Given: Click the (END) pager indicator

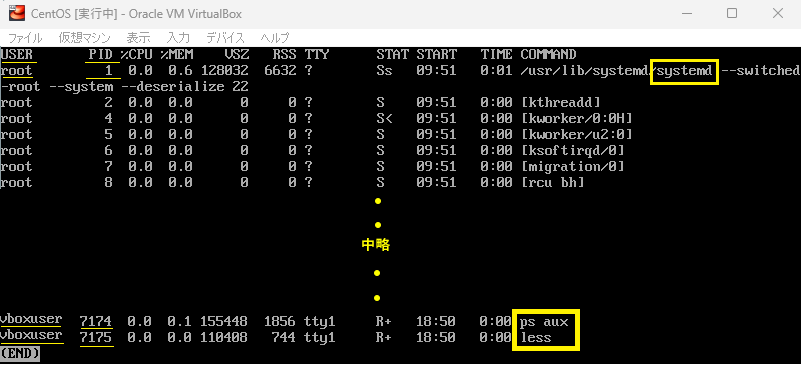Looking at the screenshot, I should pos(20,353).
